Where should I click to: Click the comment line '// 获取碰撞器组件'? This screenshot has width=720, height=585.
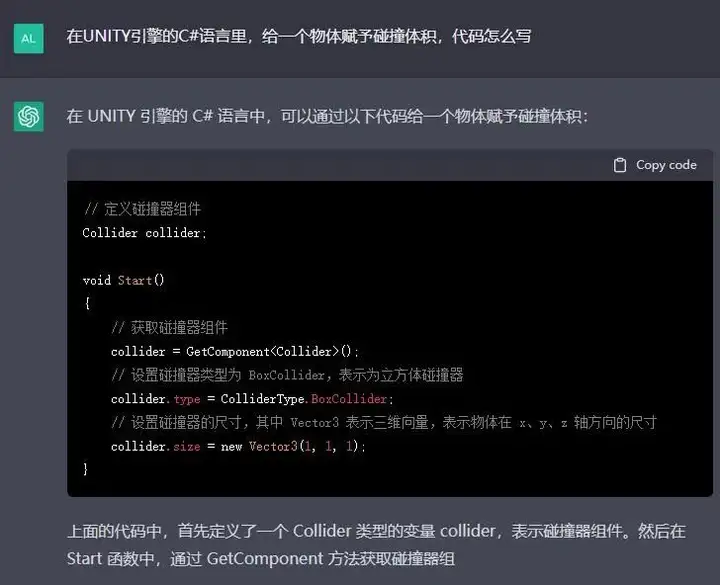coord(169,327)
